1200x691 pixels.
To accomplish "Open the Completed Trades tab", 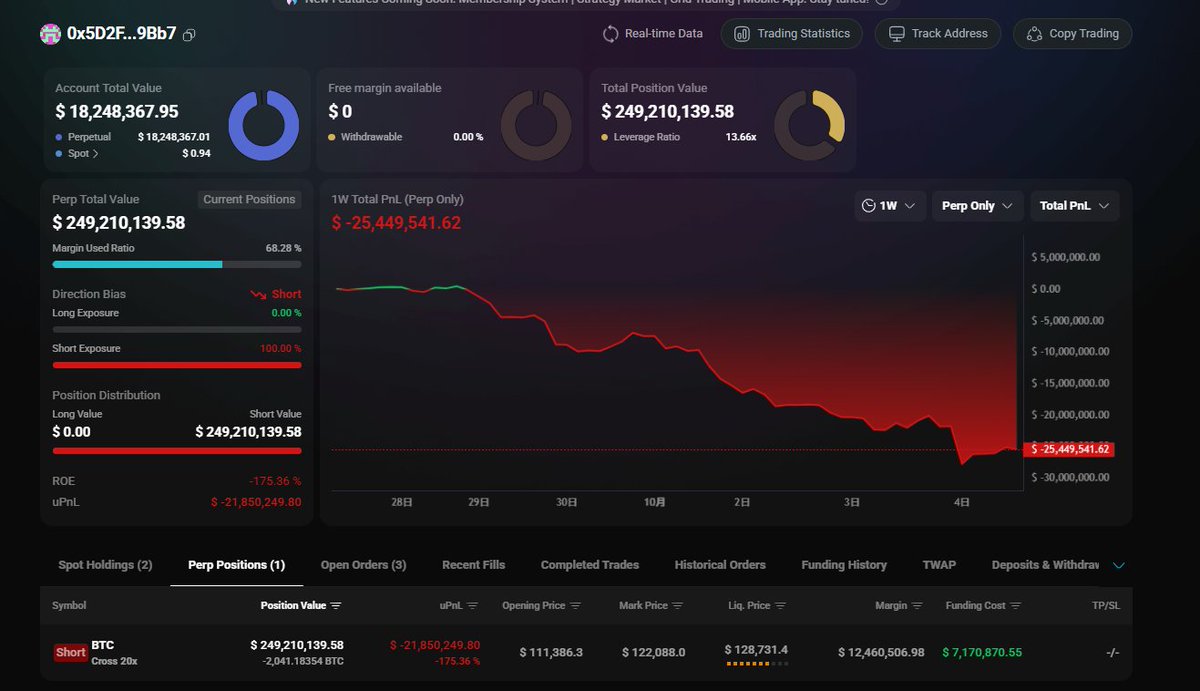I will (590, 565).
